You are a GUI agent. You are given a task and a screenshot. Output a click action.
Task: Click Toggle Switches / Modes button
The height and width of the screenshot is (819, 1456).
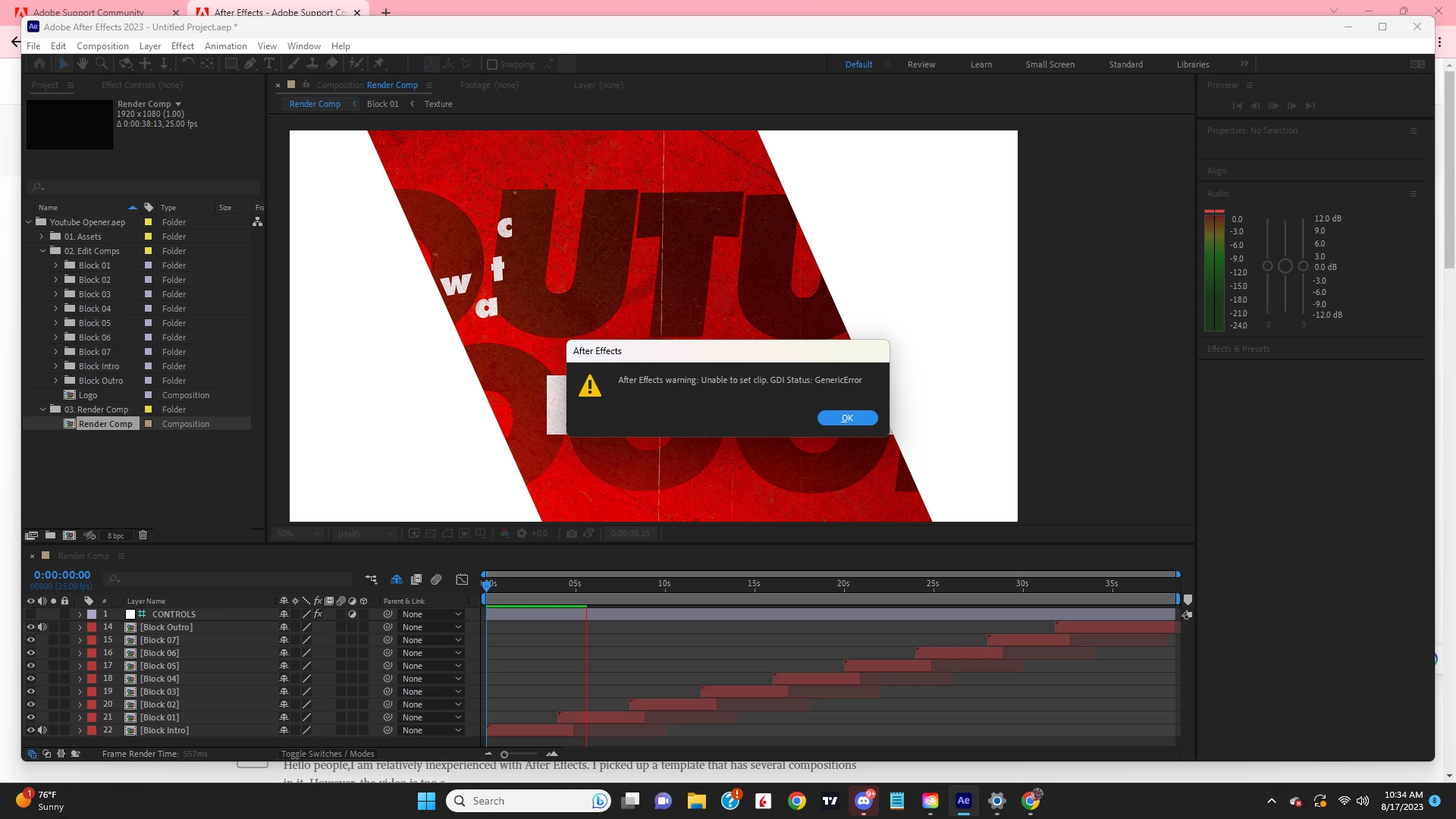[x=328, y=754]
